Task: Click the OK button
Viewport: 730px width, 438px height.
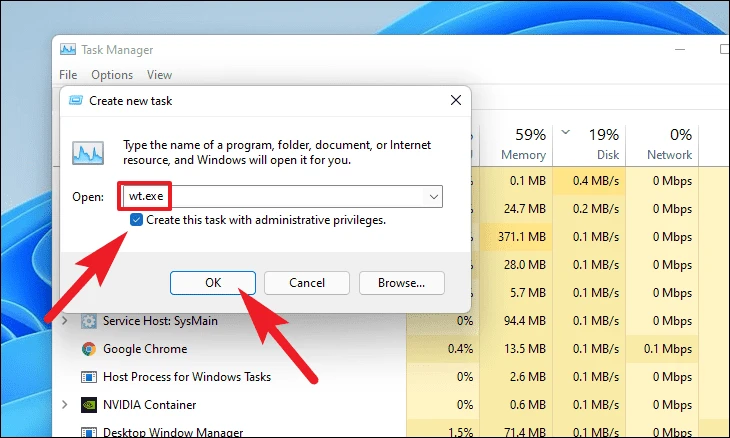Action: [x=213, y=283]
